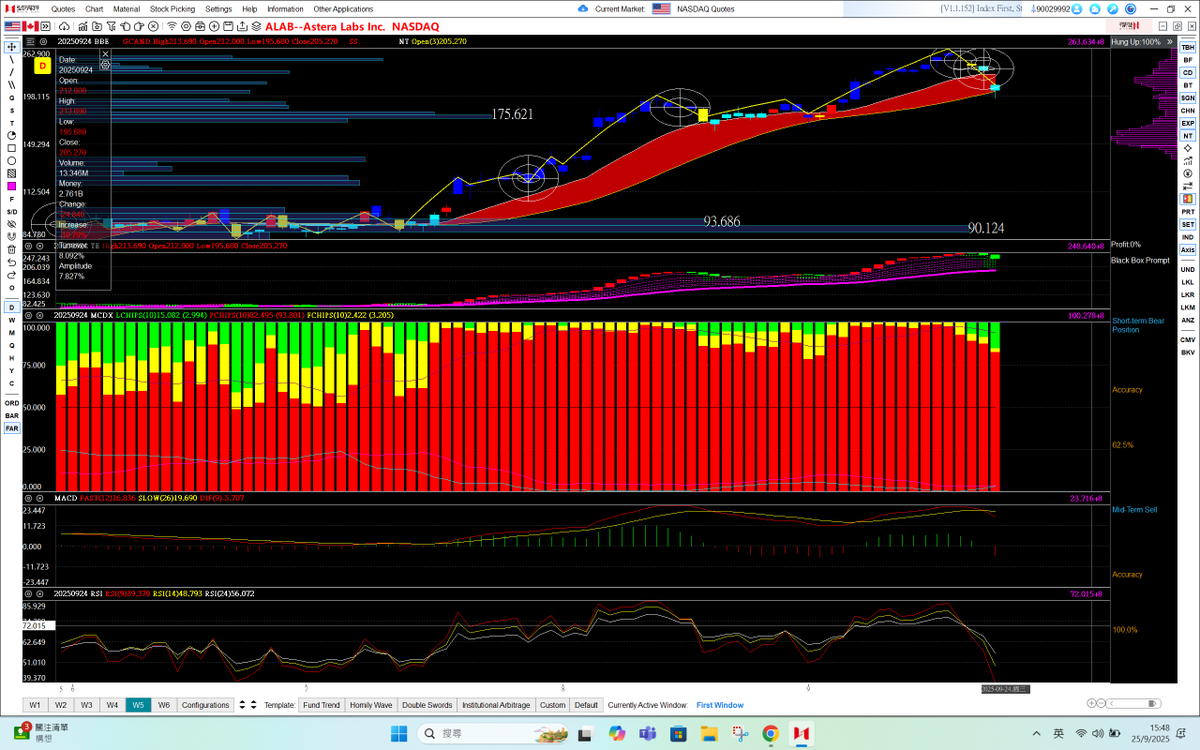
Task: Expand the Hung Up panel arrow
Action: coord(1170,42)
